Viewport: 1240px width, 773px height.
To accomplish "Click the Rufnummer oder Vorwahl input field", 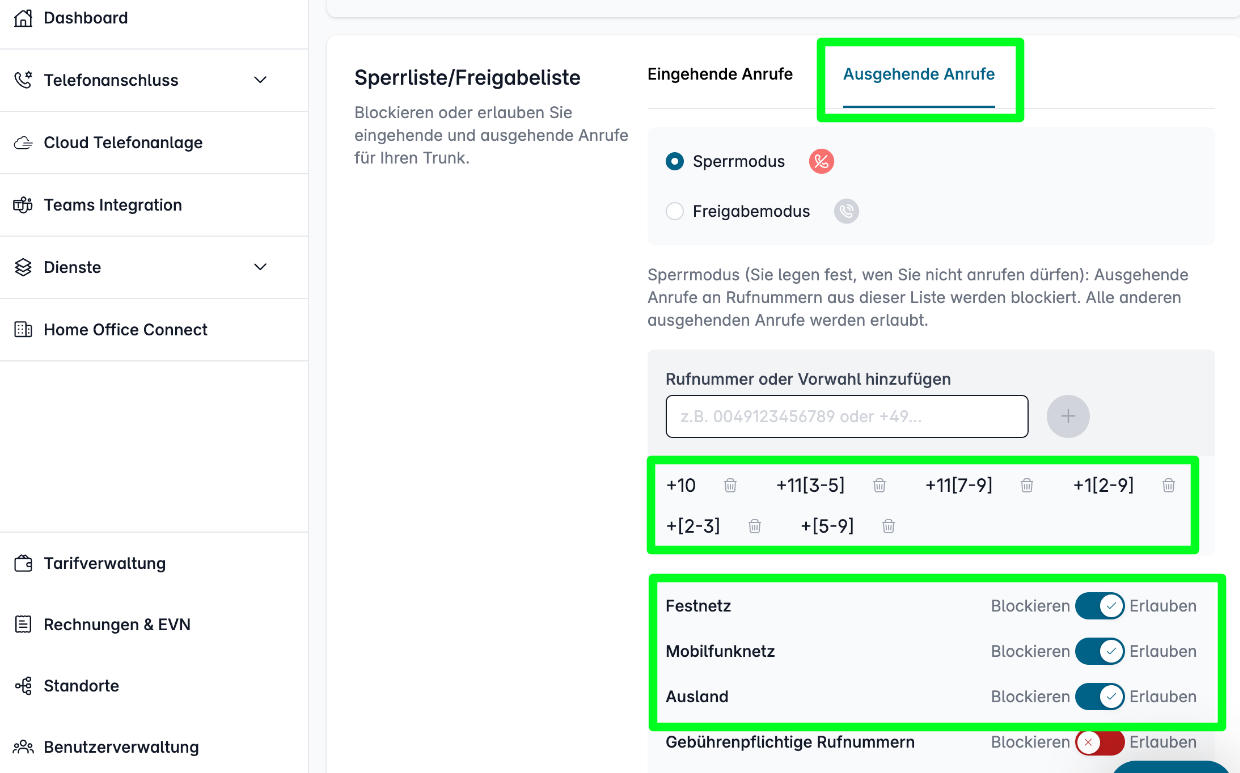I will pos(847,416).
